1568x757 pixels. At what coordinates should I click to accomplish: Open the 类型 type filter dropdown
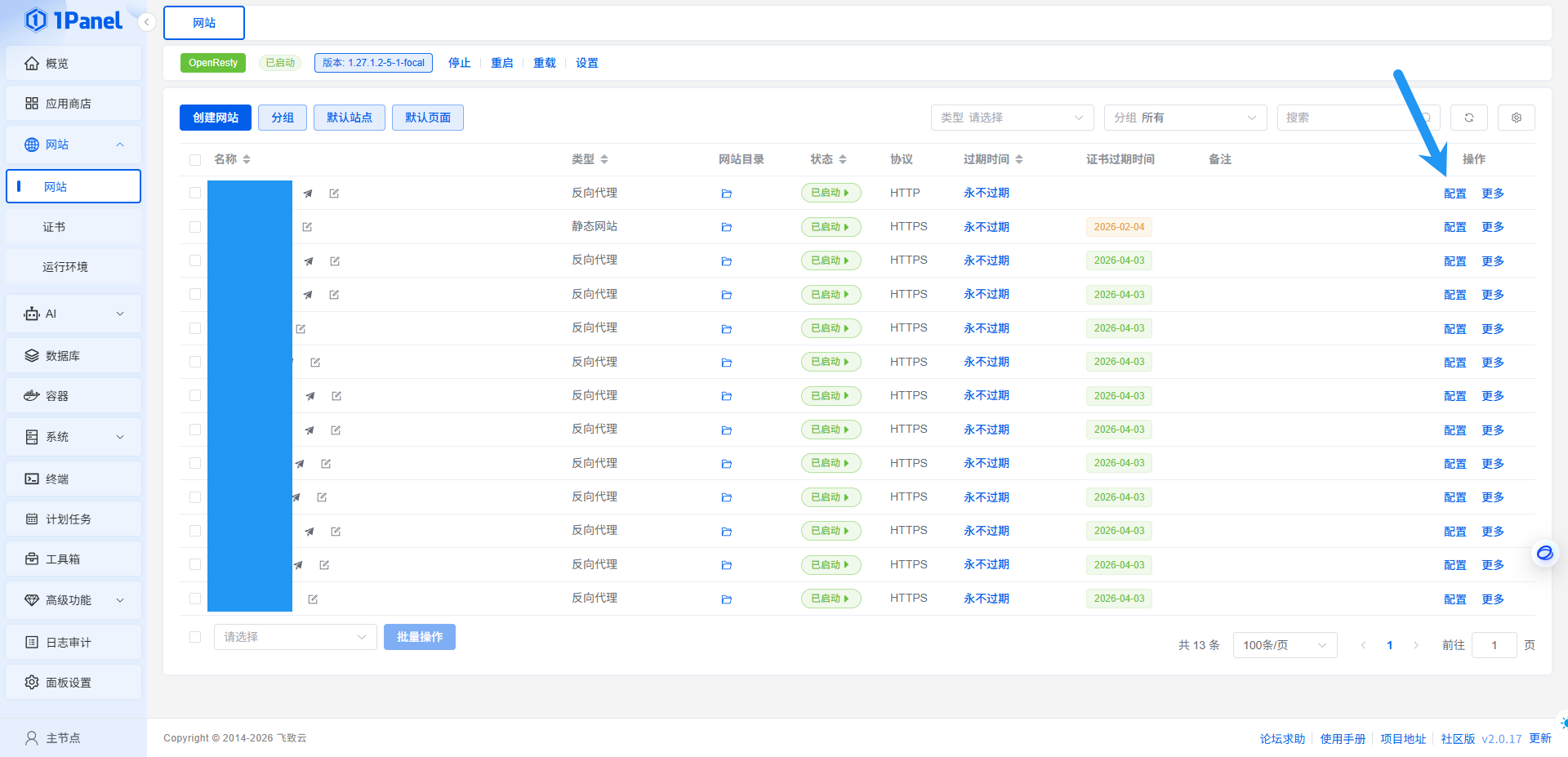click(x=1012, y=118)
